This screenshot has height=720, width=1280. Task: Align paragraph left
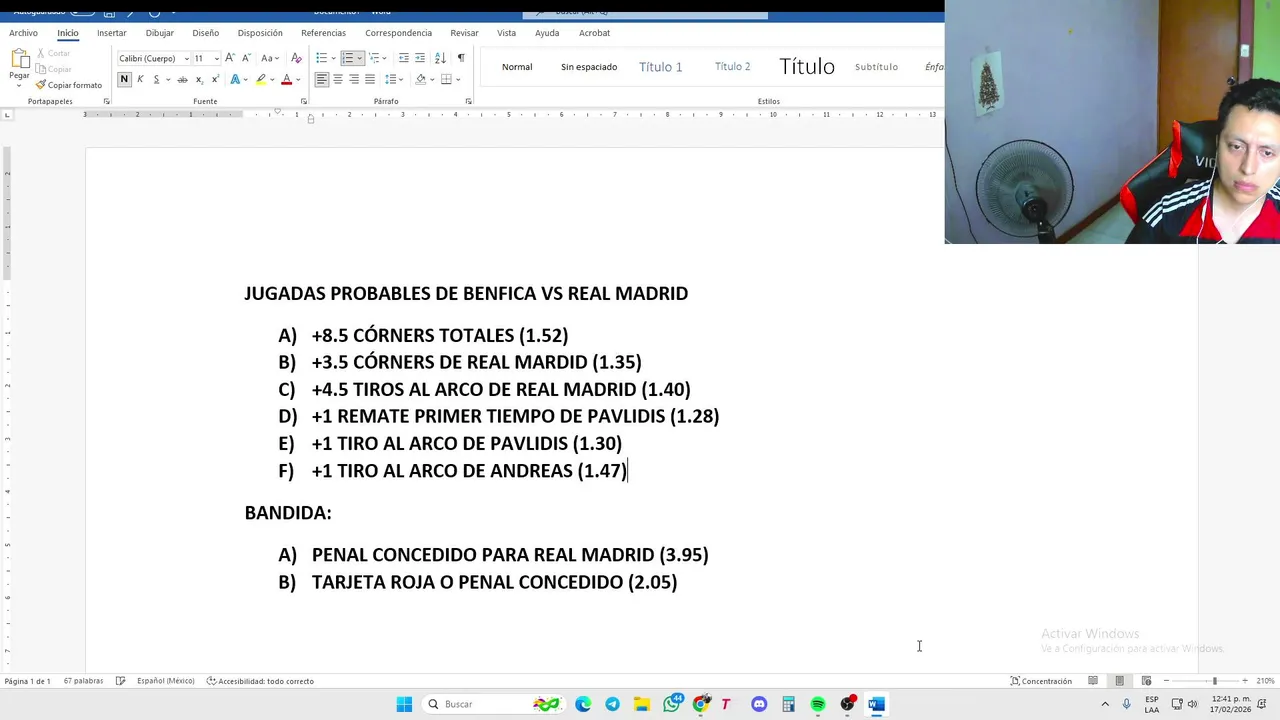coord(322,79)
